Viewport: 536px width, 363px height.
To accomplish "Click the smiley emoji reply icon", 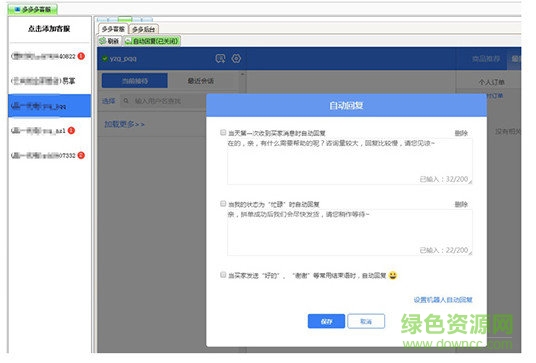I will [x=393, y=276].
